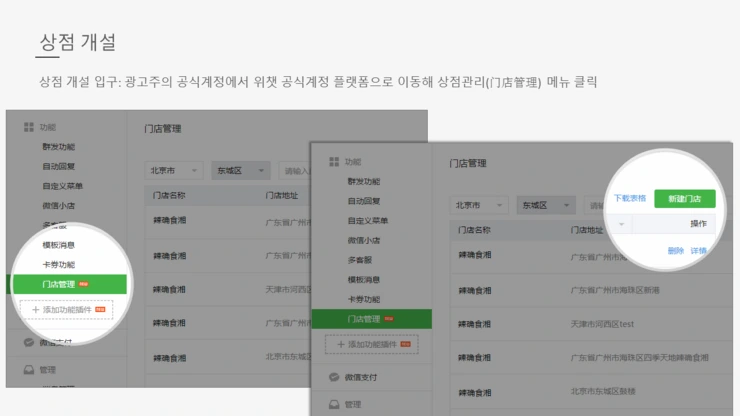Select 卡券功能 in front window sidebar

click(x=363, y=299)
